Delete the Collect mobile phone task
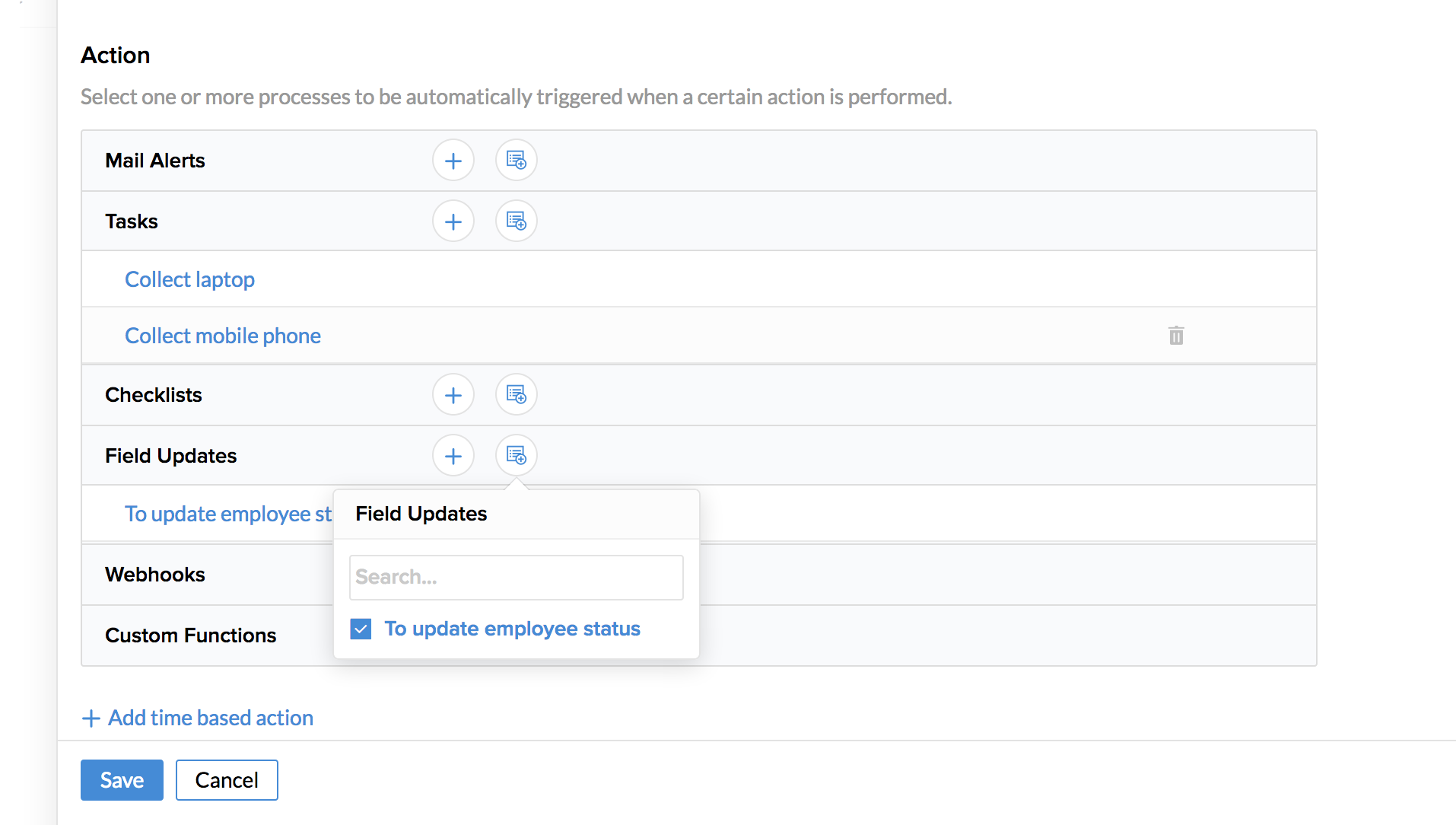The width and height of the screenshot is (1456, 825). (1176, 336)
